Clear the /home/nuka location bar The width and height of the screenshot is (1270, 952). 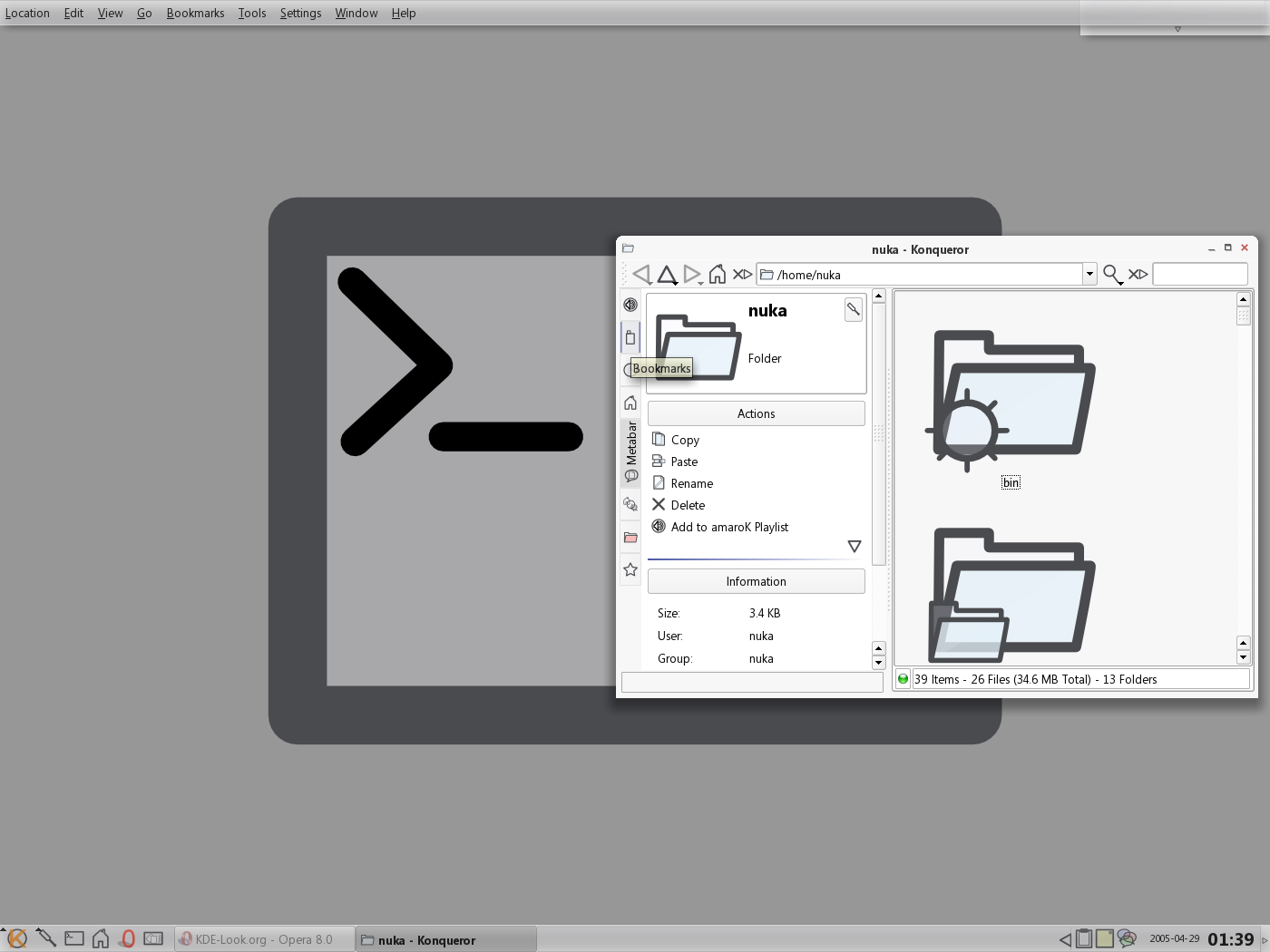click(742, 274)
